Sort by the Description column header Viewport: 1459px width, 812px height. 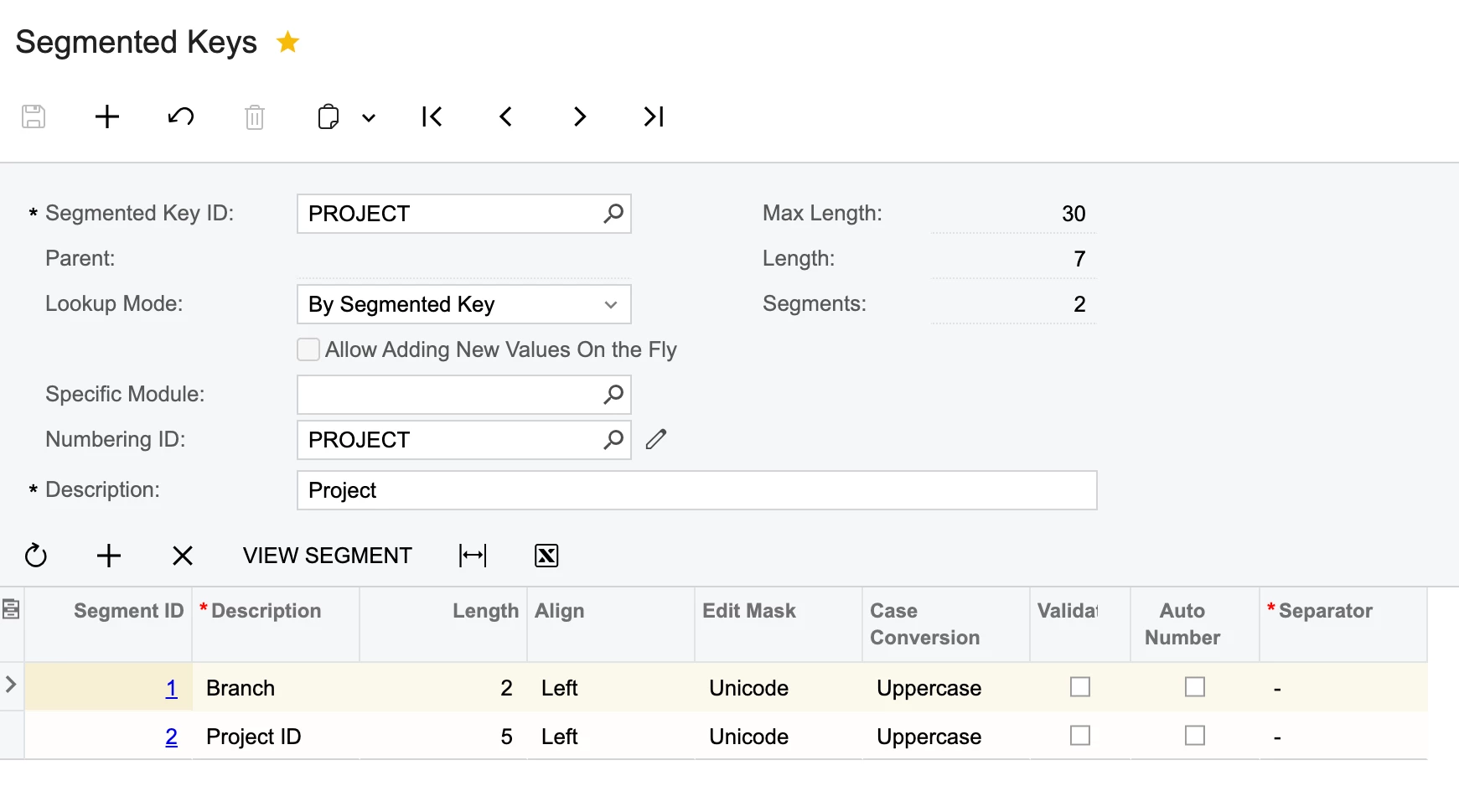pos(266,611)
